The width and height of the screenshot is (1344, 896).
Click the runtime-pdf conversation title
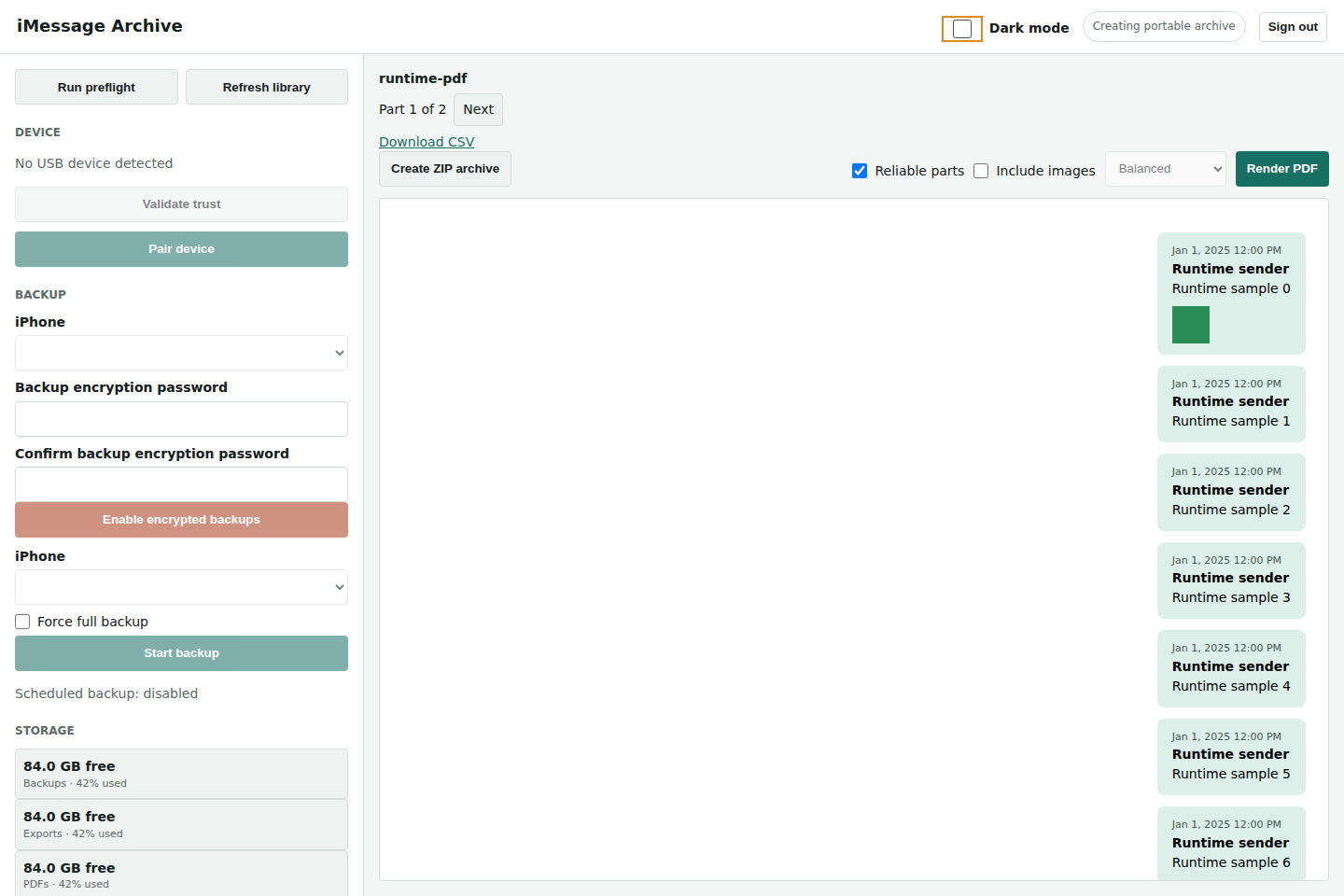pyautogui.click(x=423, y=78)
